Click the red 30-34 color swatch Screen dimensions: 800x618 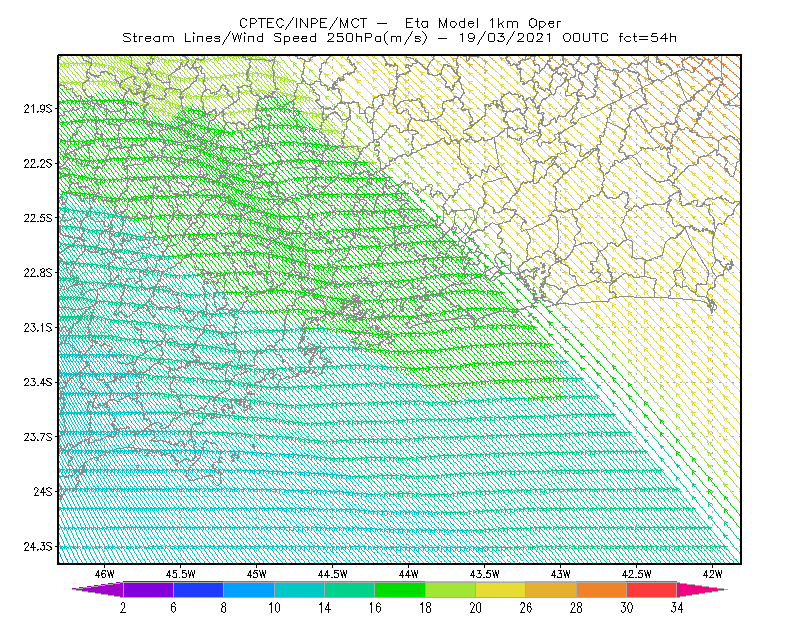click(x=652, y=589)
